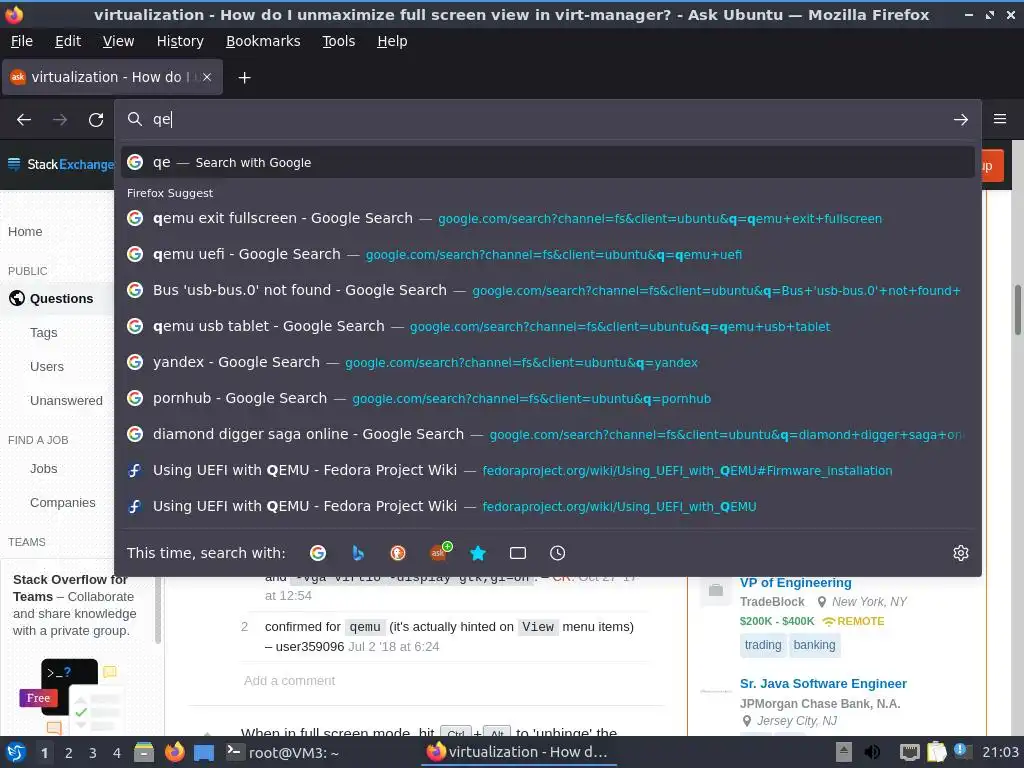
Task: Search open tabs with tab icon
Action: 518,553
